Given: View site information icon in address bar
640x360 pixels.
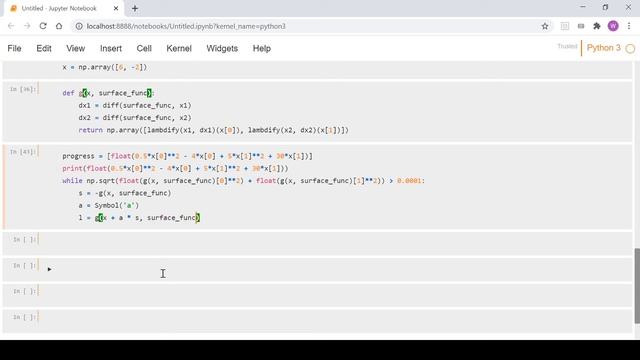Looking at the screenshot, I should pyautogui.click(x=79, y=26).
